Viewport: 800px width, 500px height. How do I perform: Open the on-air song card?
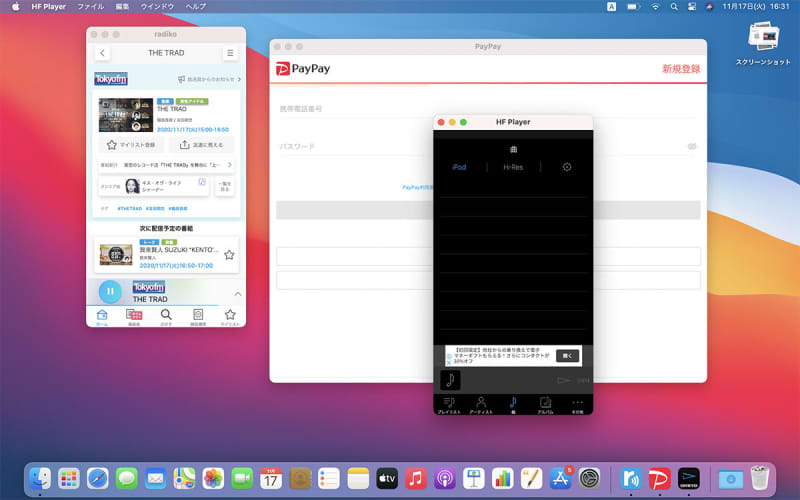pos(154,186)
